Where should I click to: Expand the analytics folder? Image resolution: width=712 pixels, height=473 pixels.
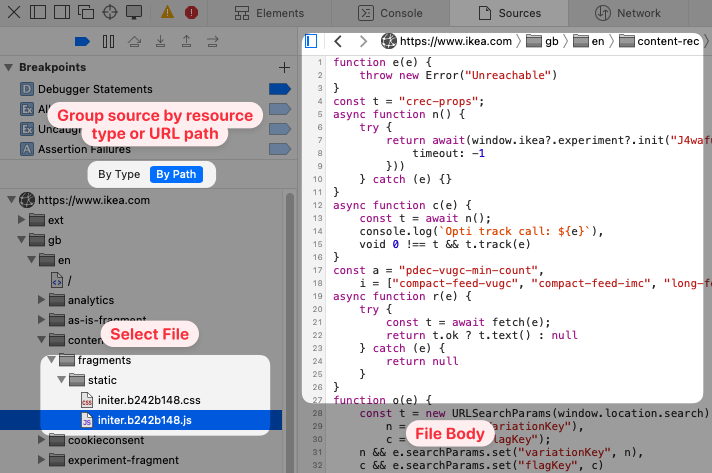(x=41, y=300)
